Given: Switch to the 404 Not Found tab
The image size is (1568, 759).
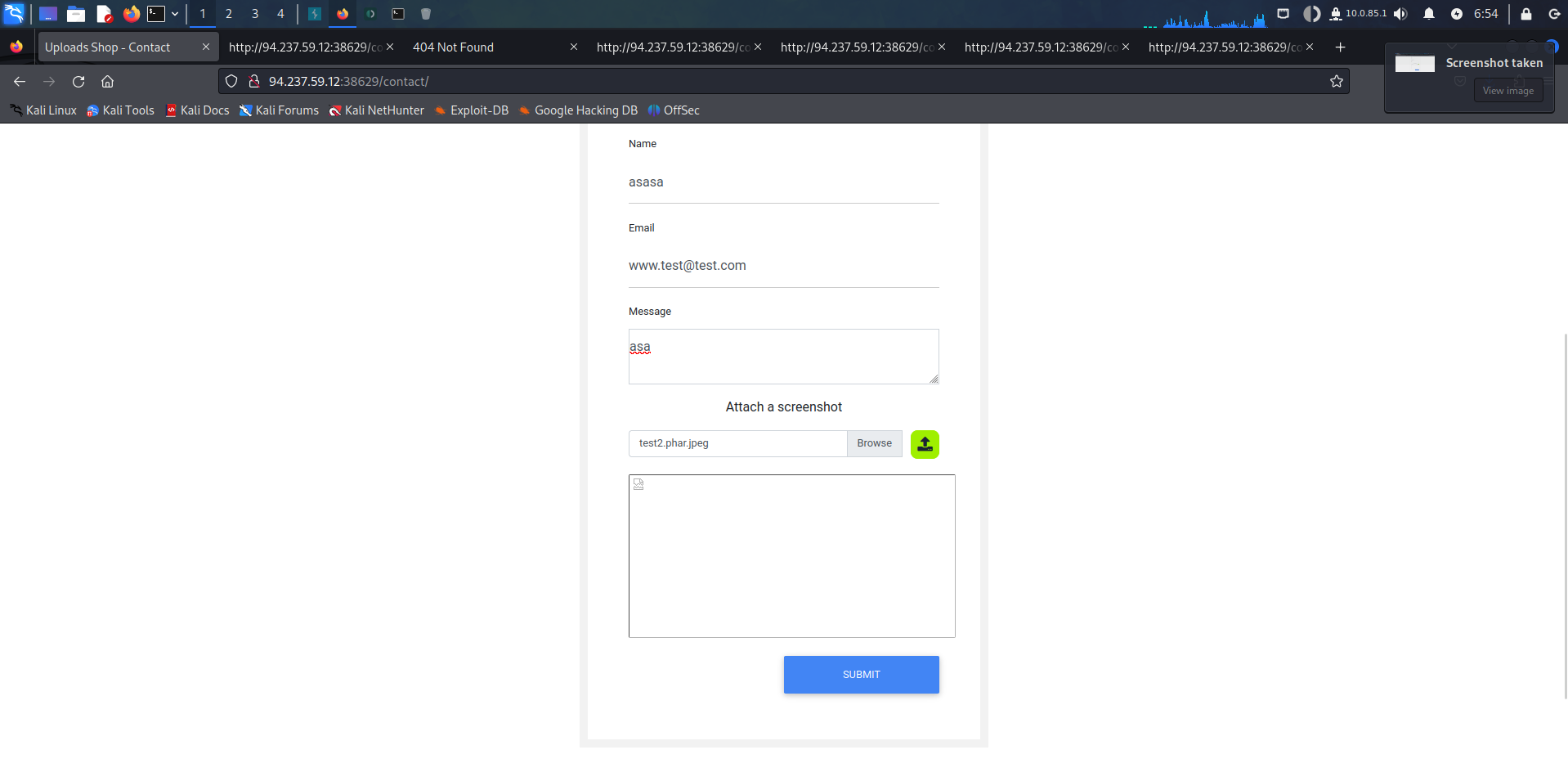Looking at the screenshot, I should click(x=453, y=47).
